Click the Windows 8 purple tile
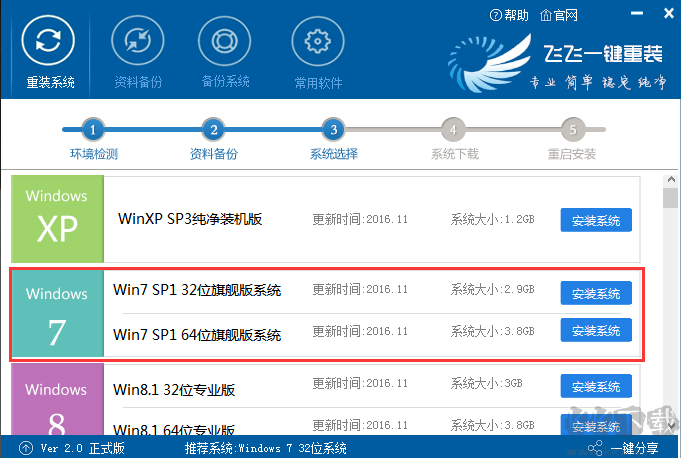 57,399
